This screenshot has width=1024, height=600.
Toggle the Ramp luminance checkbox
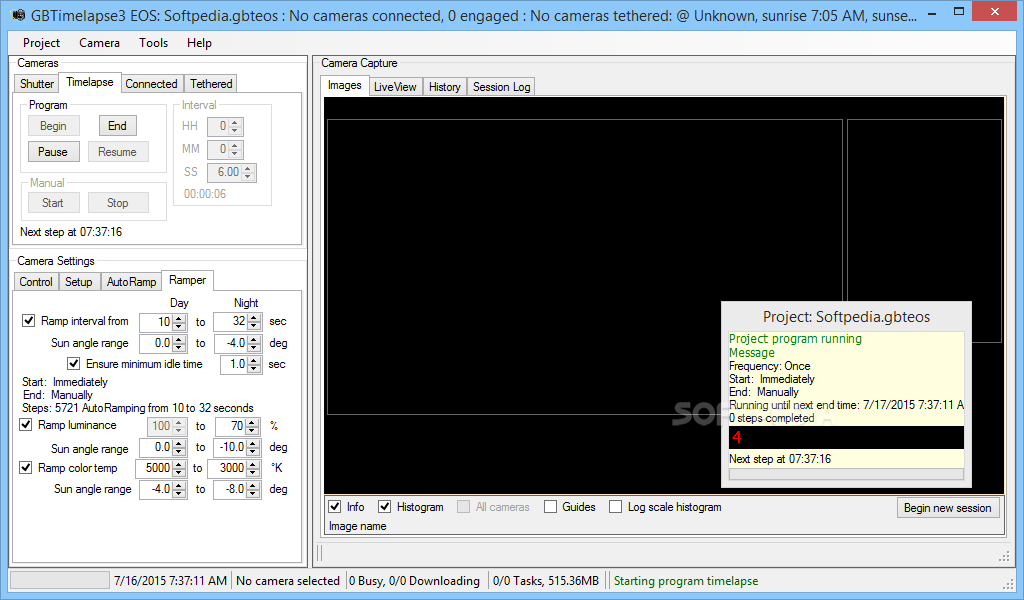[26, 425]
